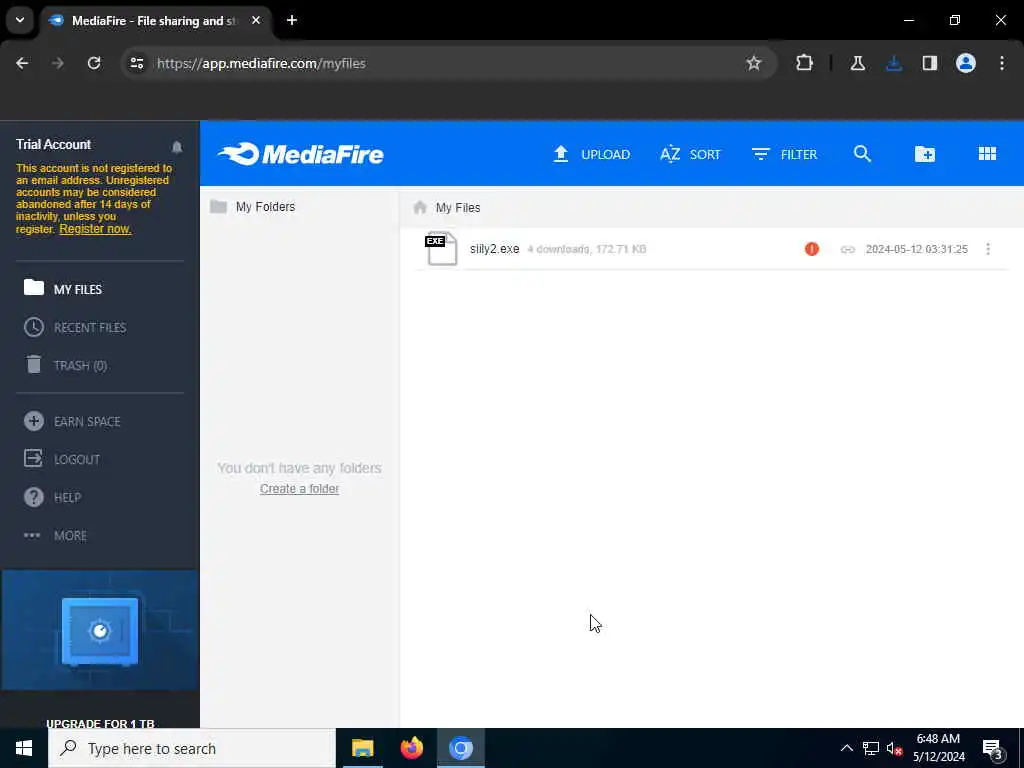Click the Chrome taskbar icon
Screen dimensions: 1024x768
460,748
